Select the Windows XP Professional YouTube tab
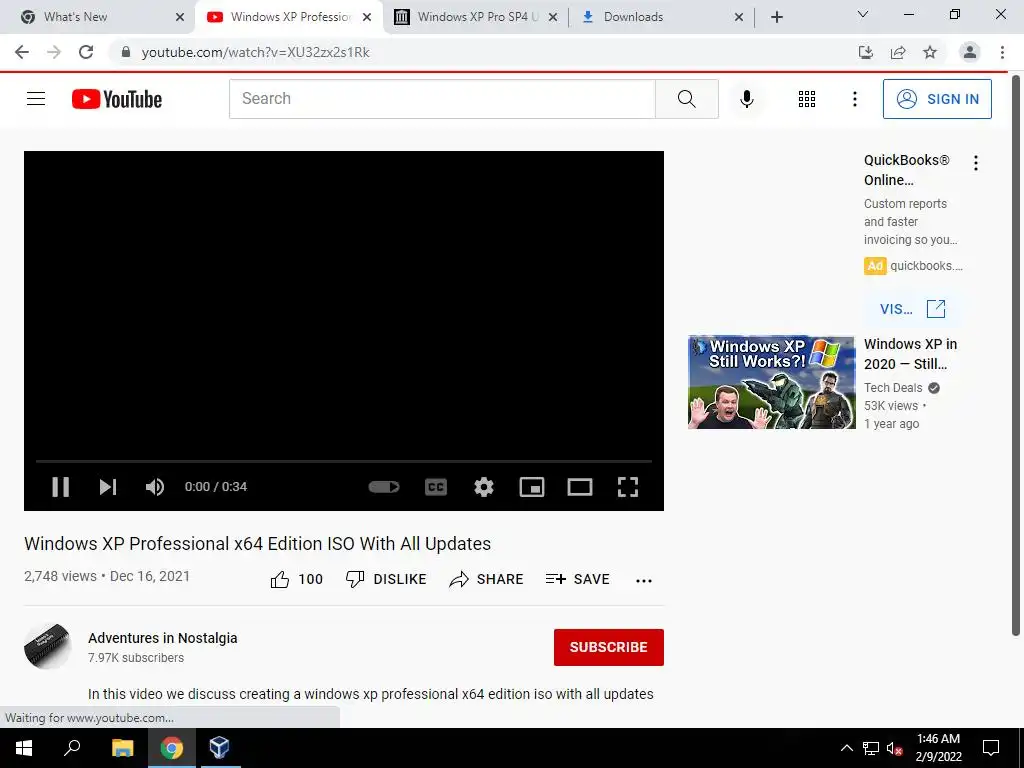The height and width of the screenshot is (768, 1024). pyautogui.click(x=287, y=17)
